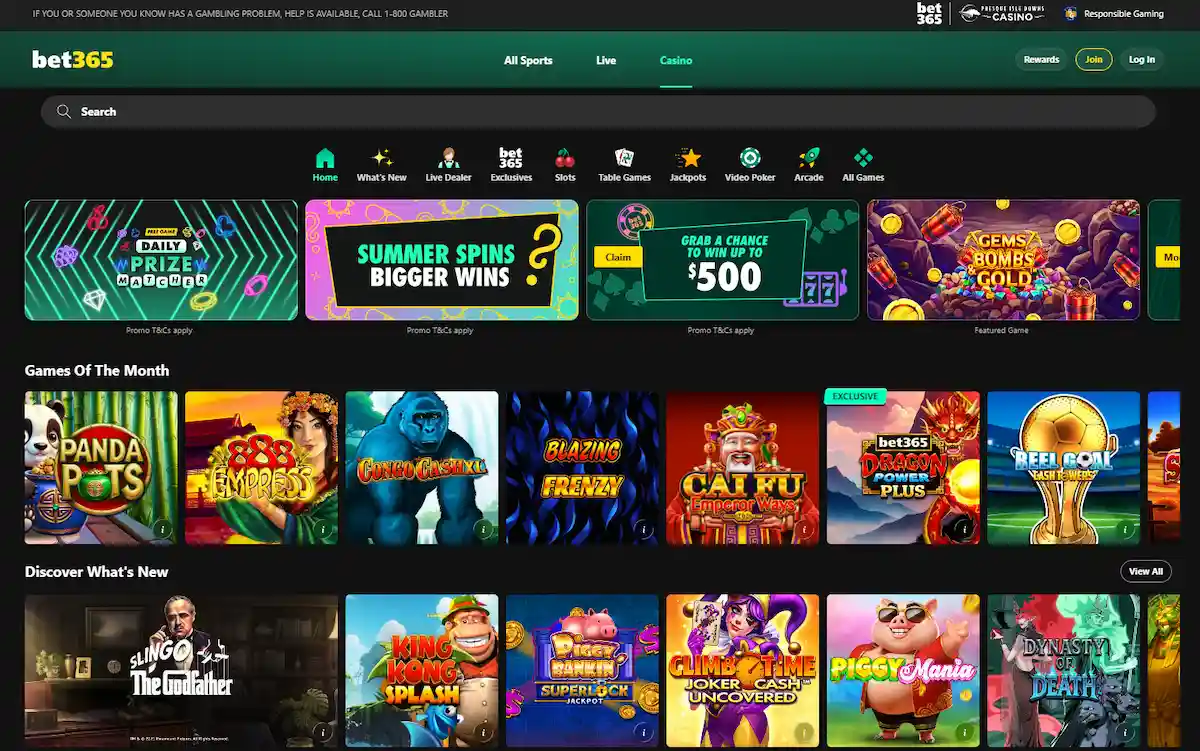Show info for Congo Cash XL
Screen dimensions: 1200x751
pyautogui.click(x=483, y=529)
